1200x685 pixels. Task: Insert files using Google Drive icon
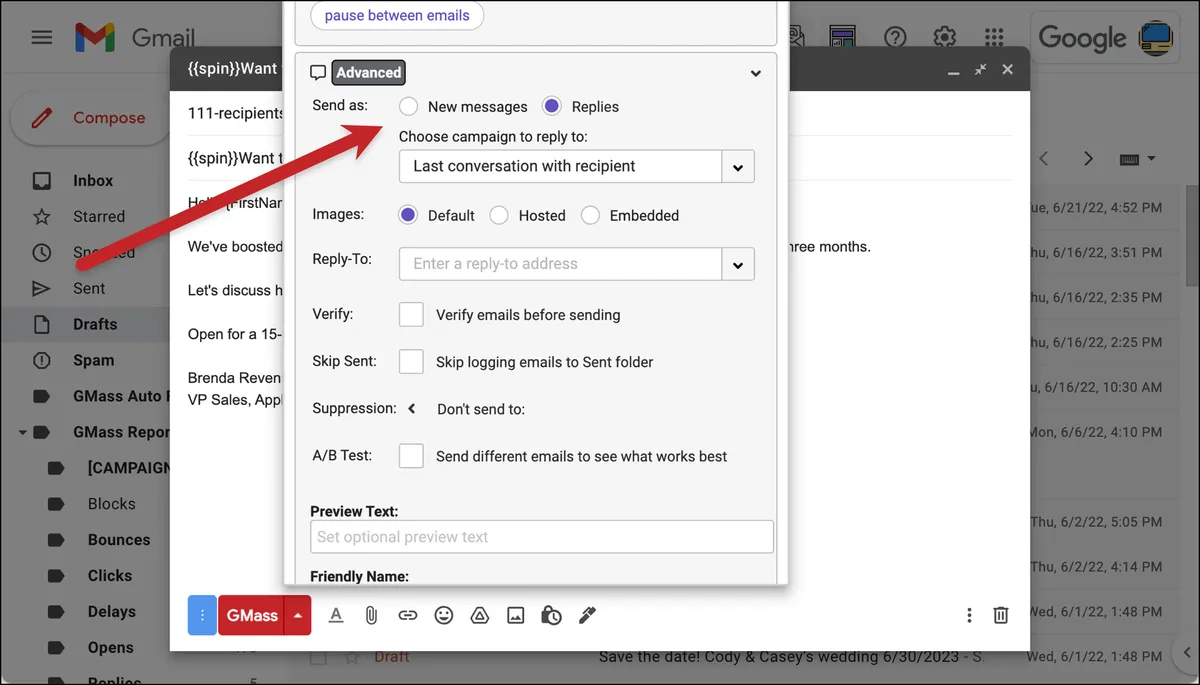click(480, 616)
